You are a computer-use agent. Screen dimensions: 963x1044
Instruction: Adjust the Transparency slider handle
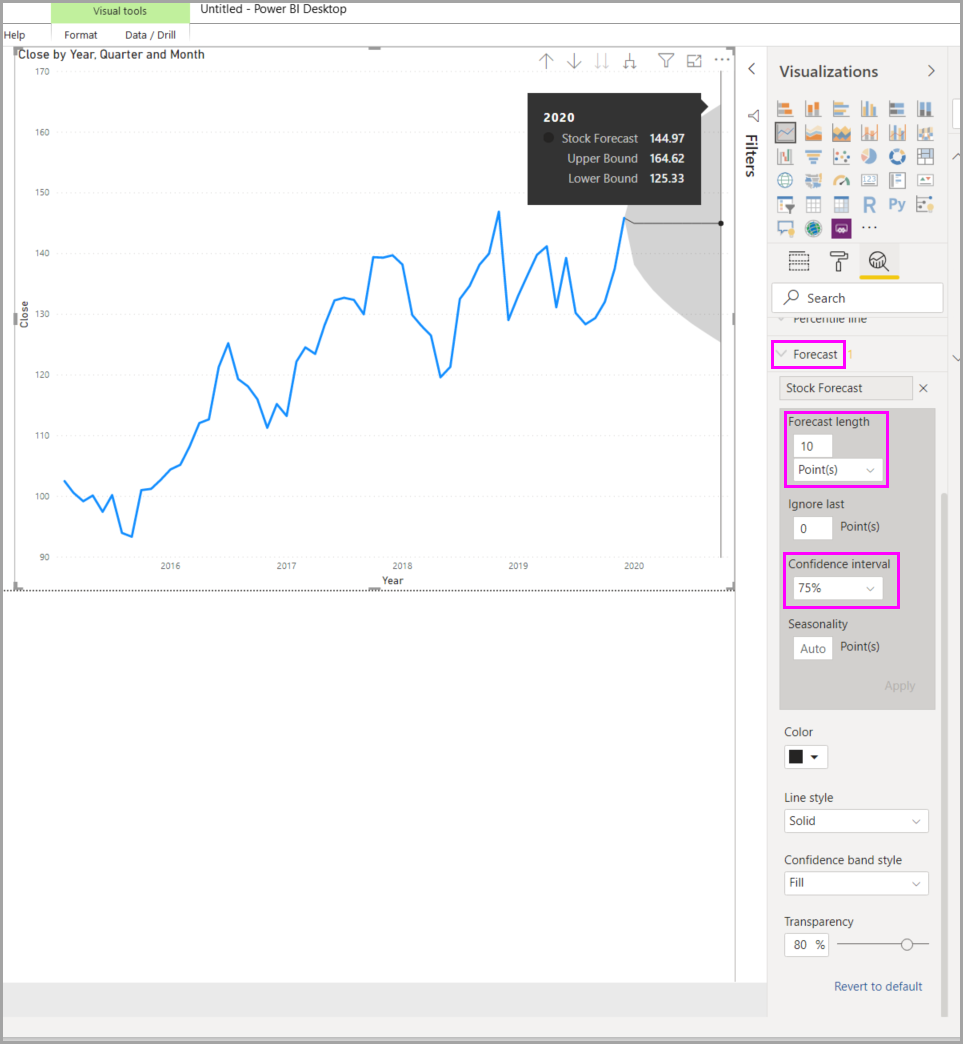(x=907, y=944)
